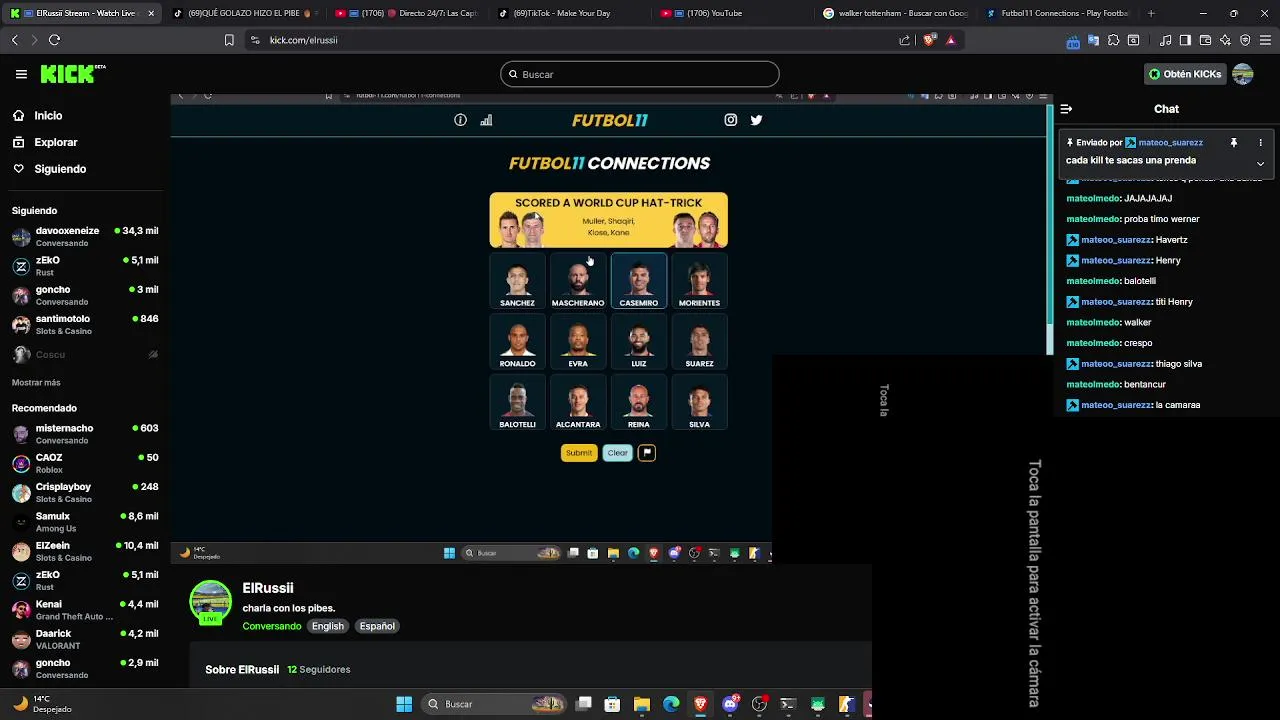This screenshot has width=1280, height=720.
Task: Select the SANCHEZ player card
Action: pos(517,281)
